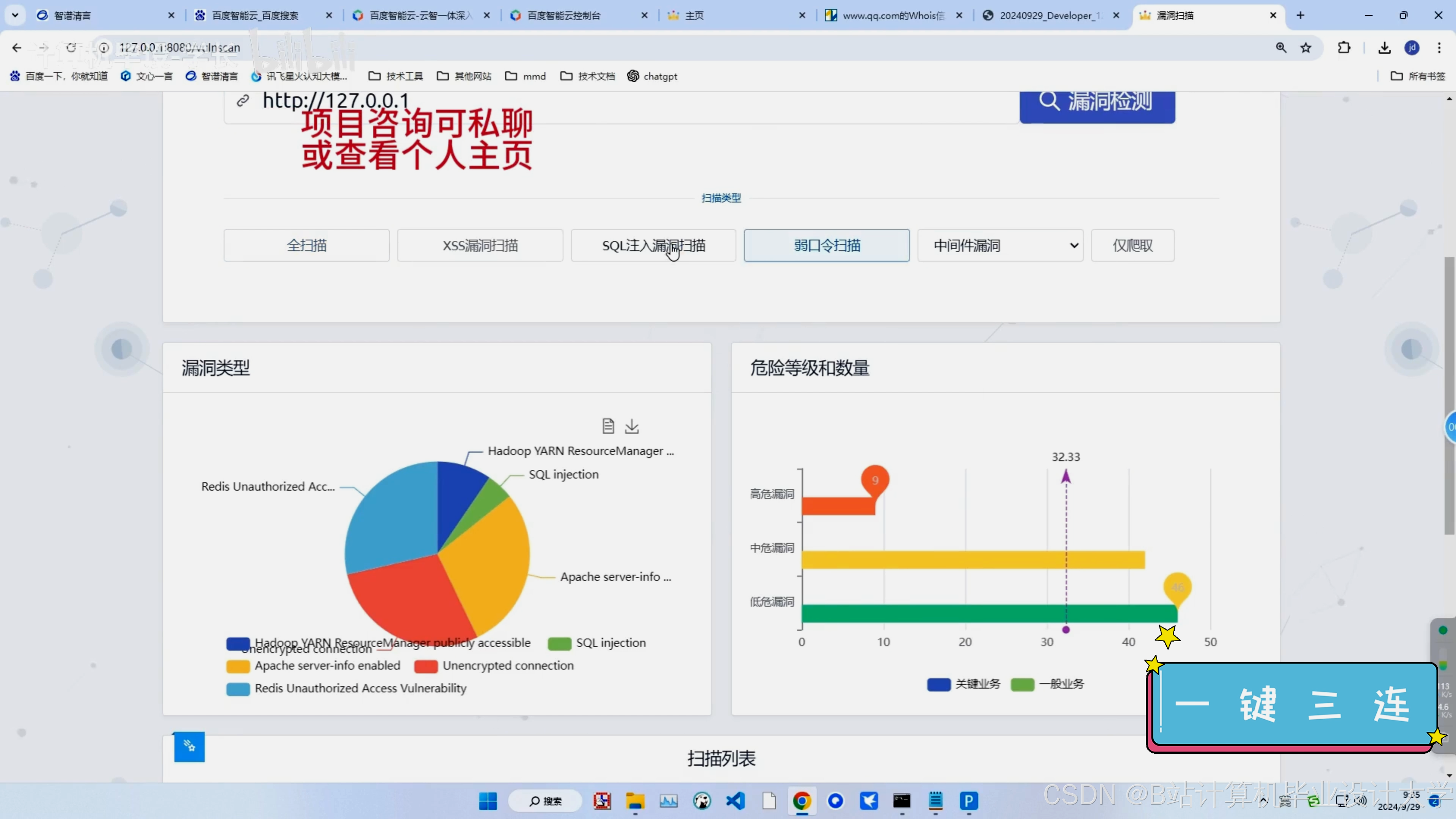
Task: Open the tab search dropdown arrow
Action: click(x=15, y=15)
